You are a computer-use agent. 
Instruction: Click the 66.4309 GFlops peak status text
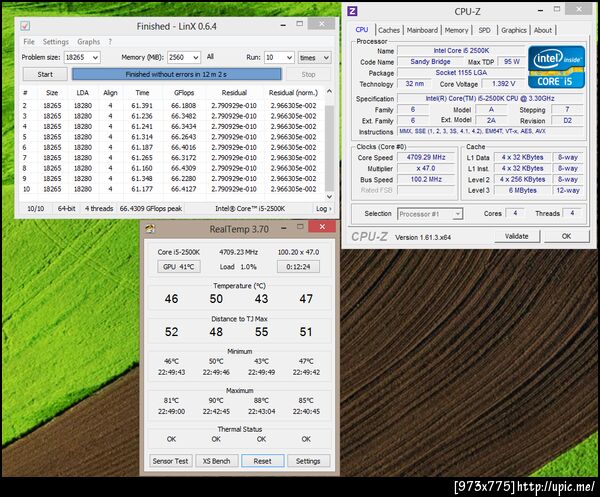coord(151,209)
